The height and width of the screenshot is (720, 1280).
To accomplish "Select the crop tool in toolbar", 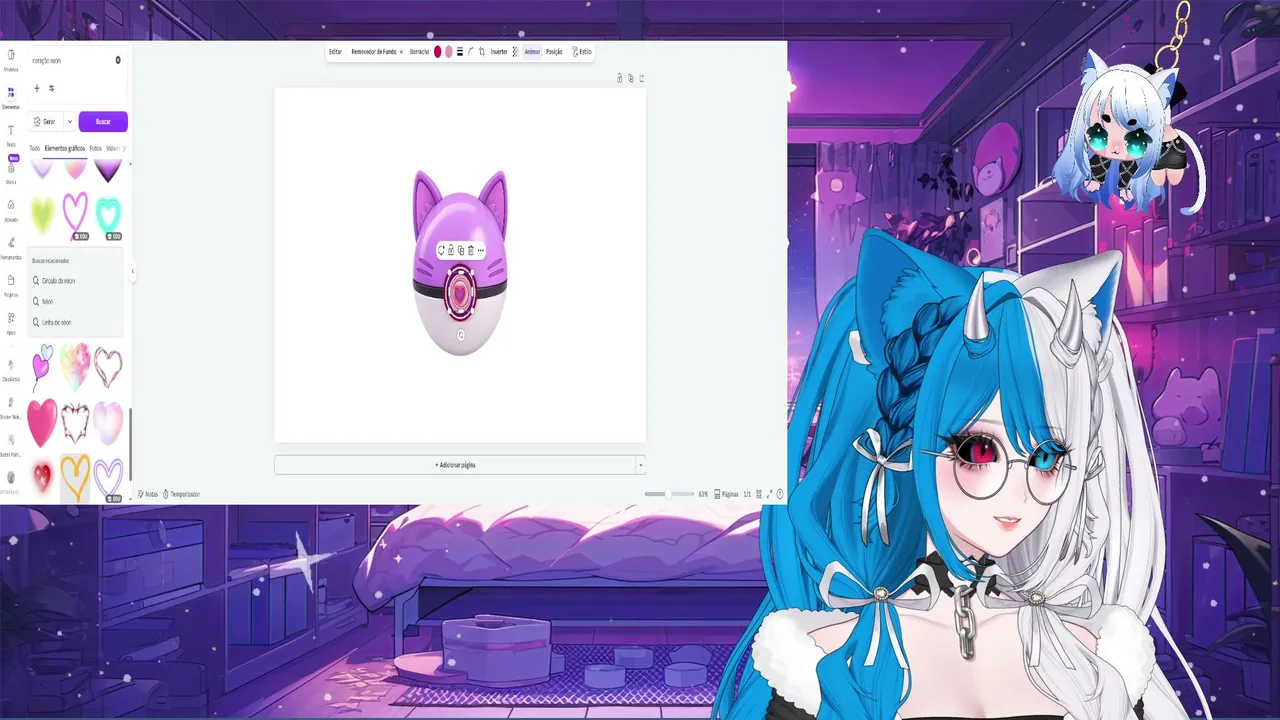I will point(482,52).
